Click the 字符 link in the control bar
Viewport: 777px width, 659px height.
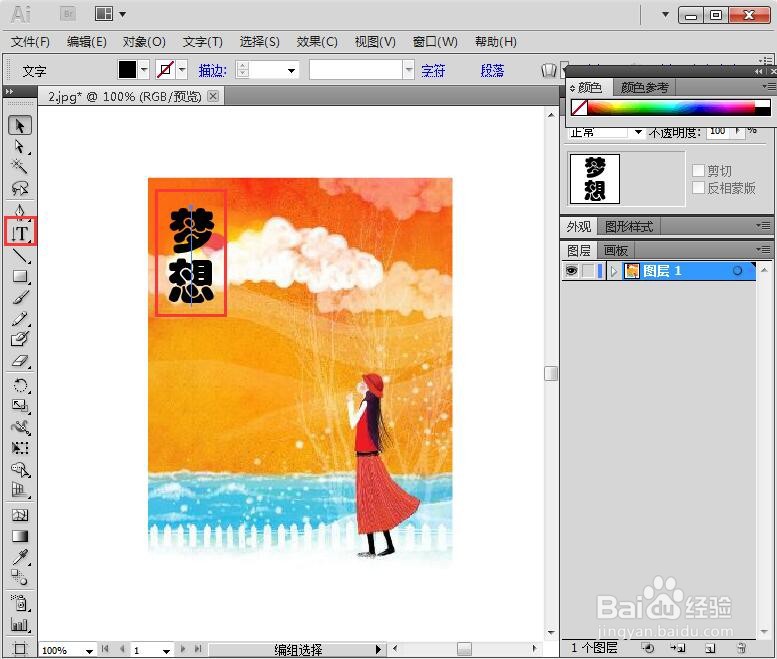click(433, 71)
